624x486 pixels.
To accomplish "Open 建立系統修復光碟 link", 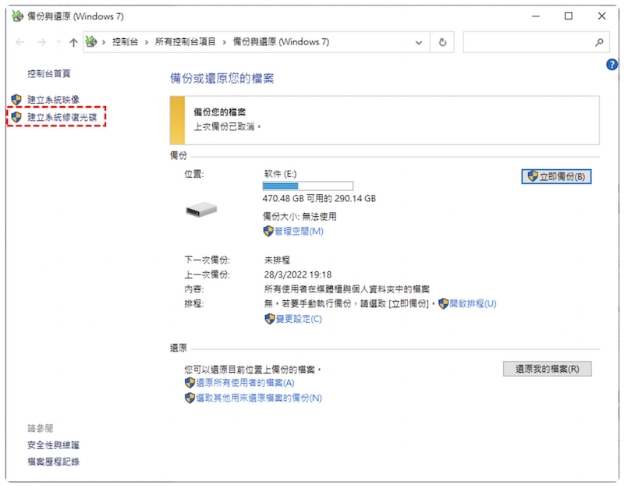I will coord(62,117).
